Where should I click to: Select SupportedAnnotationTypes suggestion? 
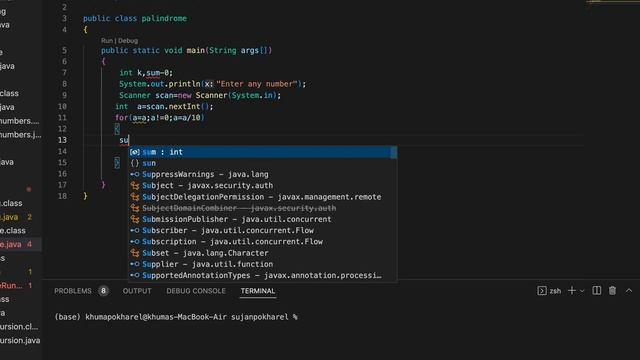tap(262, 276)
